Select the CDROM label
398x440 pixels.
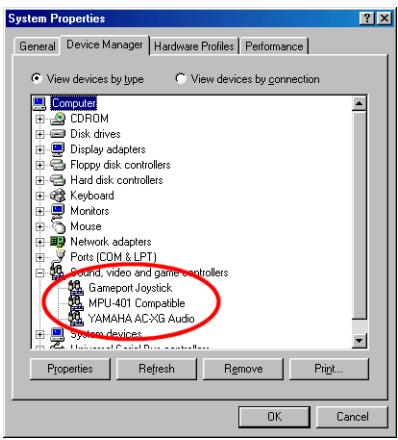[89, 119]
